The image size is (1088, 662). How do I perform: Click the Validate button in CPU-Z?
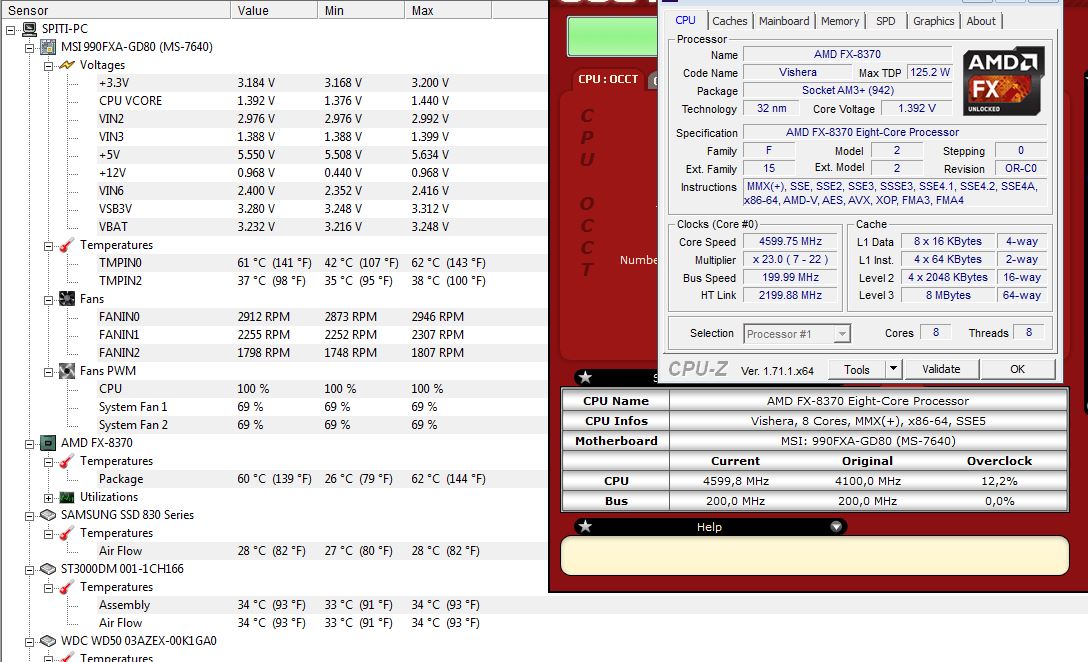click(x=941, y=368)
